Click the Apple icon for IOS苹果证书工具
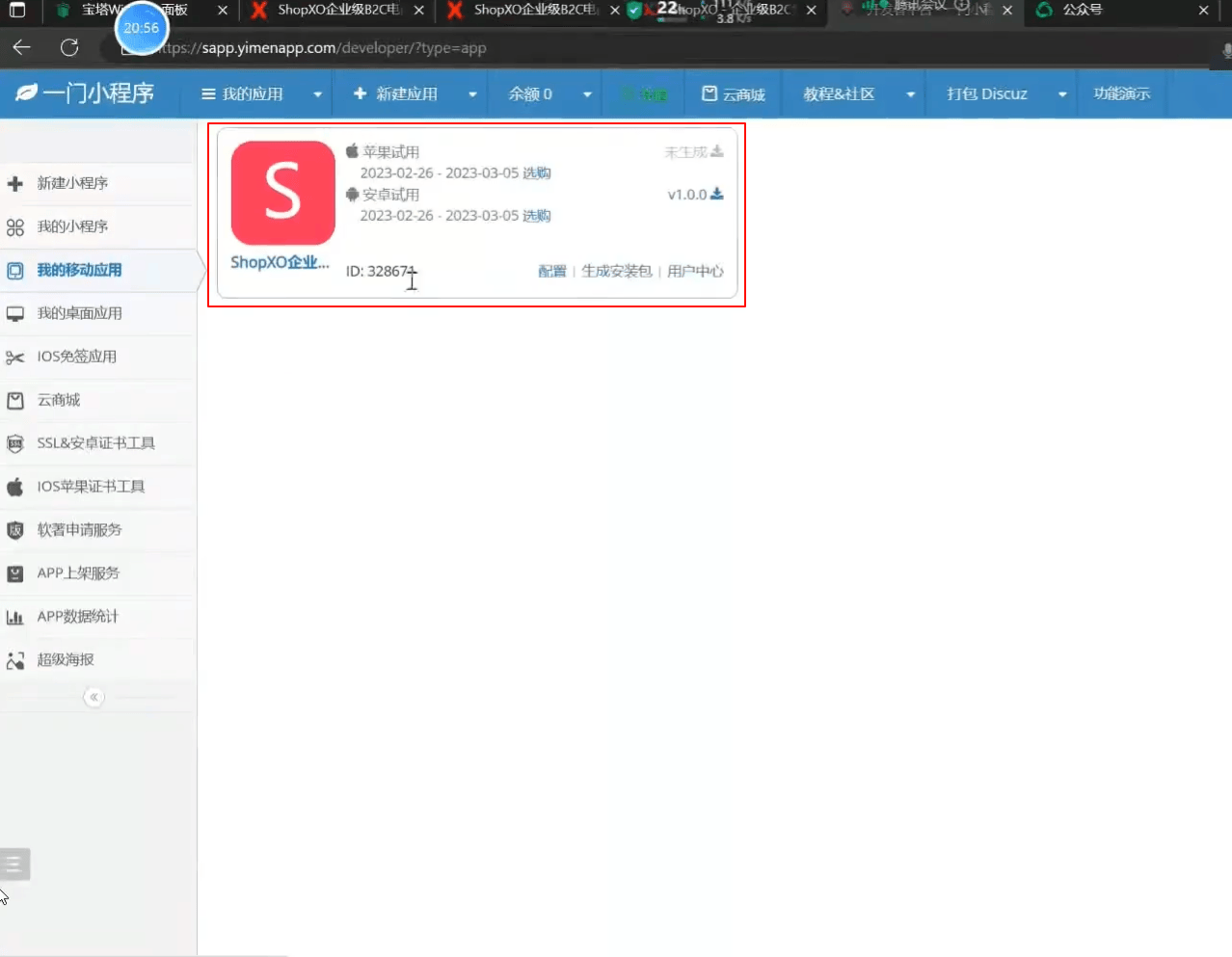 click(x=15, y=487)
